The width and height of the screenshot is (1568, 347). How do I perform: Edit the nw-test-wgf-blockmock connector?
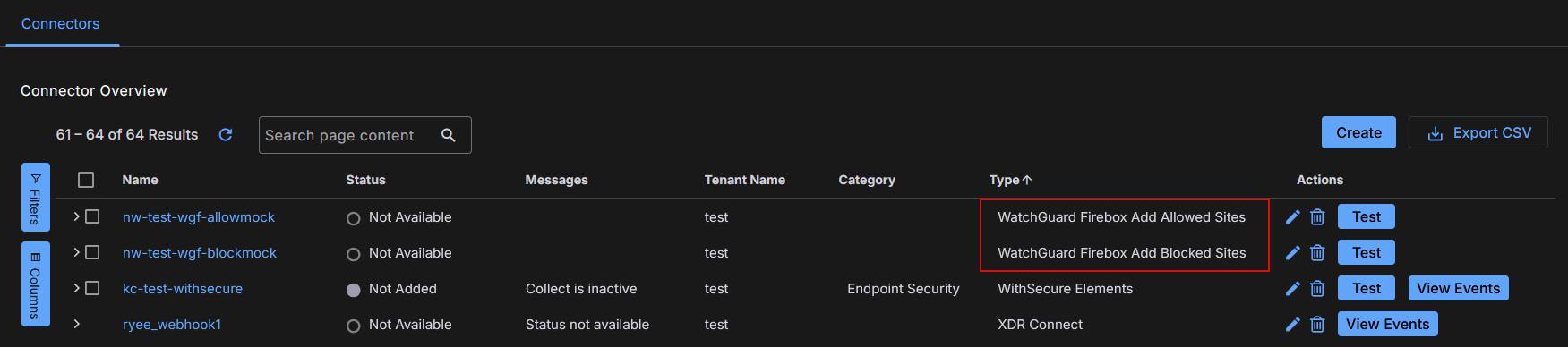coord(1292,252)
